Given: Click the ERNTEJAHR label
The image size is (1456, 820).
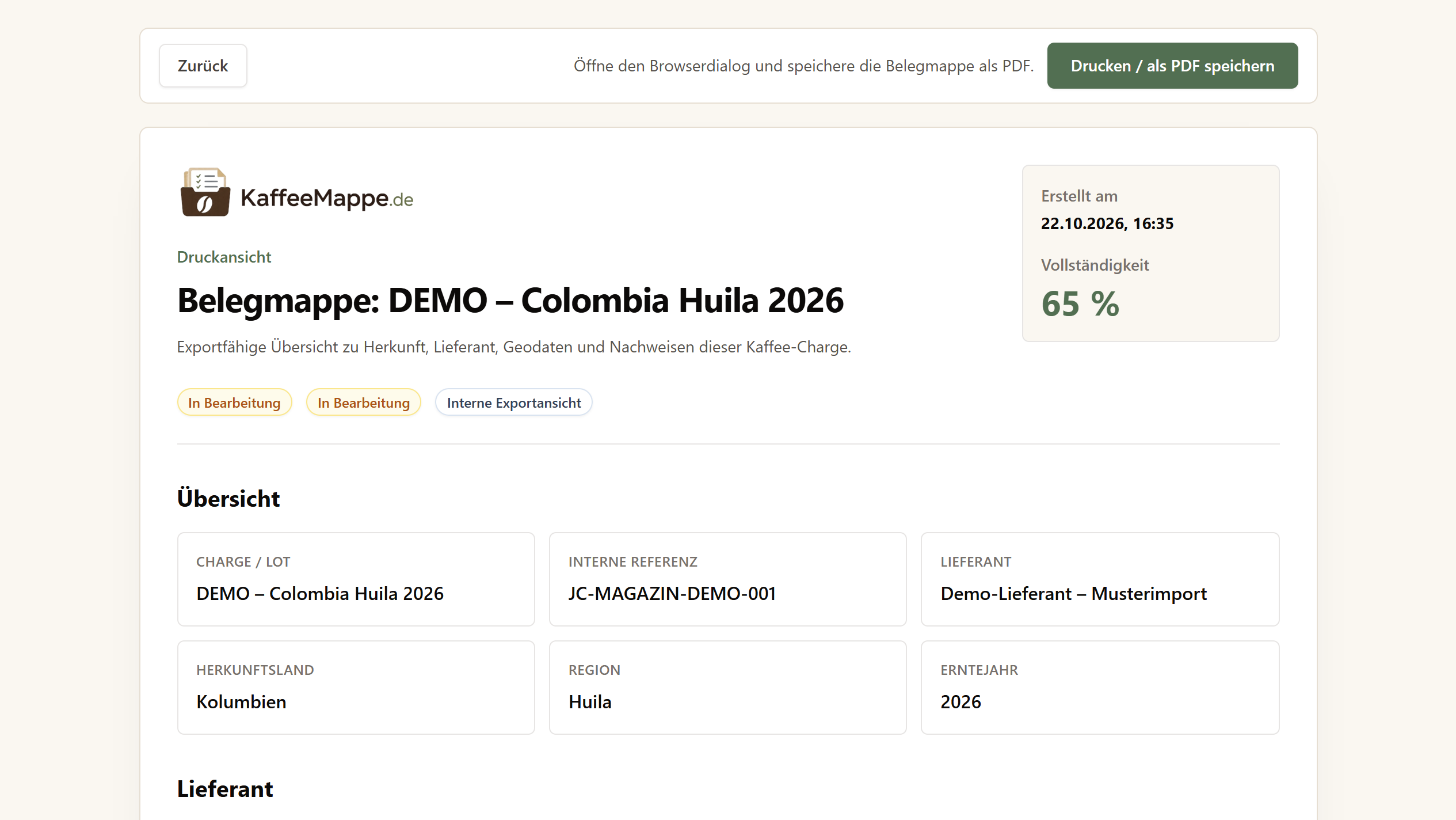Looking at the screenshot, I should (x=979, y=670).
